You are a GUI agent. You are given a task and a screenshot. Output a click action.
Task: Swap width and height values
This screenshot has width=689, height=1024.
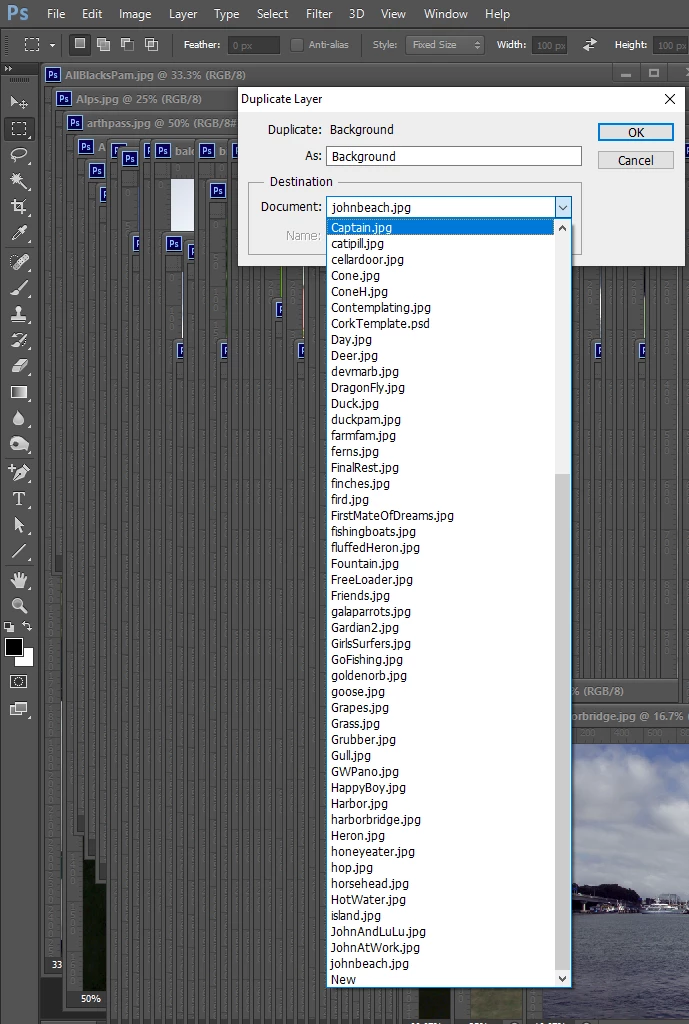[x=590, y=44]
